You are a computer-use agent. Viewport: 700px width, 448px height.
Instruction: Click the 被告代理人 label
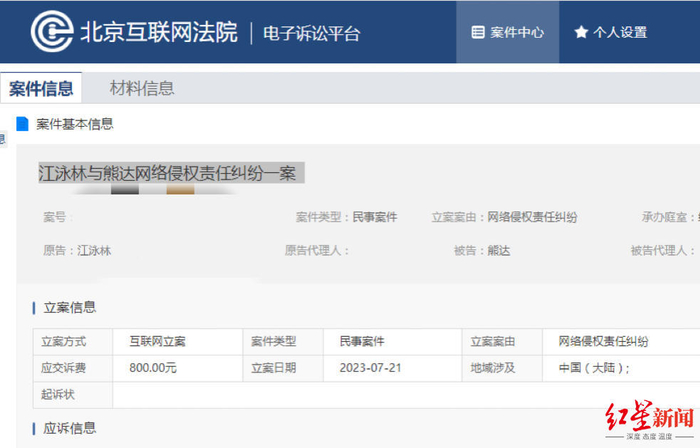click(662, 250)
